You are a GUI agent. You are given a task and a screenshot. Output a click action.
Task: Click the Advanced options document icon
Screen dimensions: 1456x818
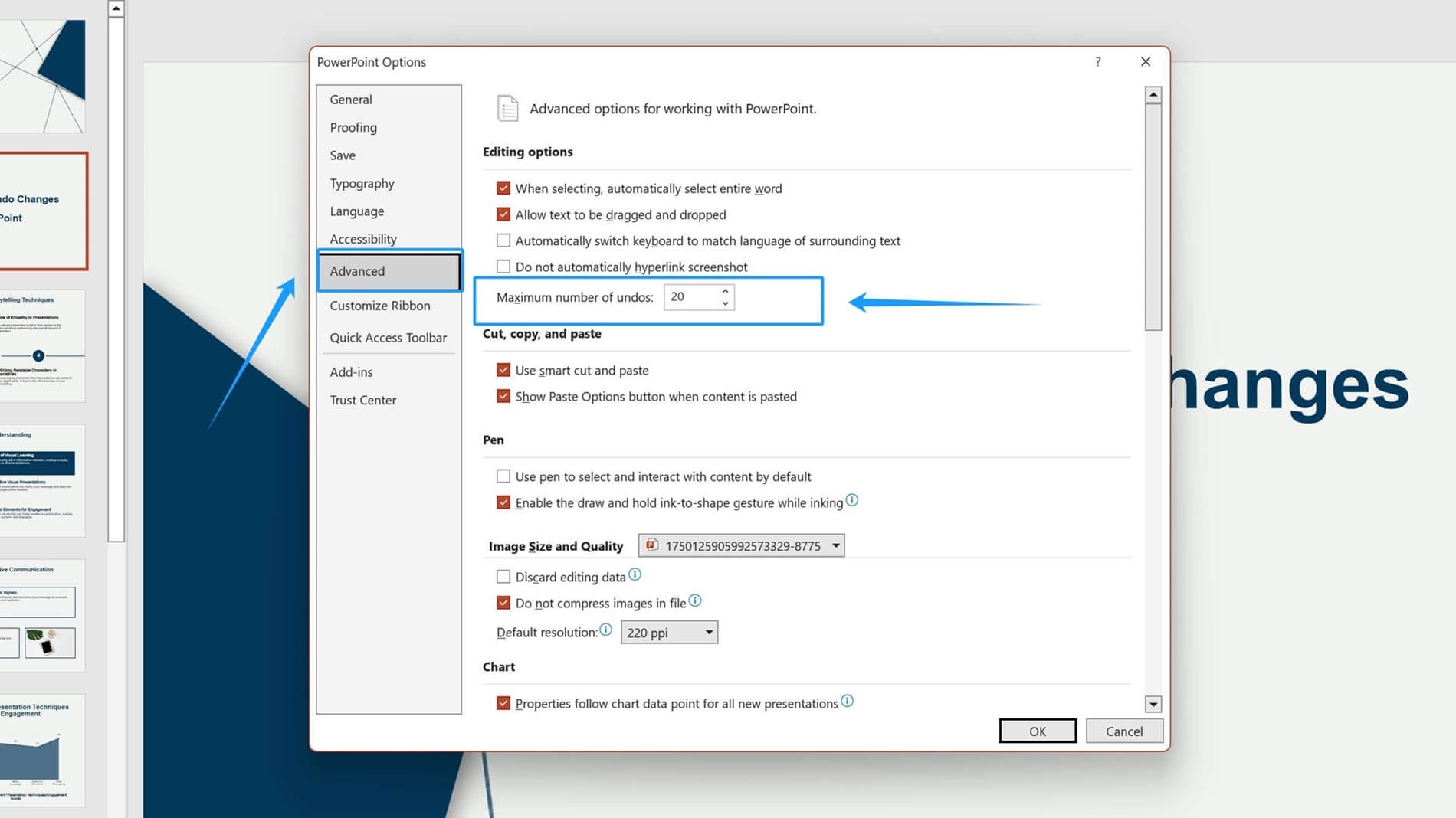click(507, 107)
